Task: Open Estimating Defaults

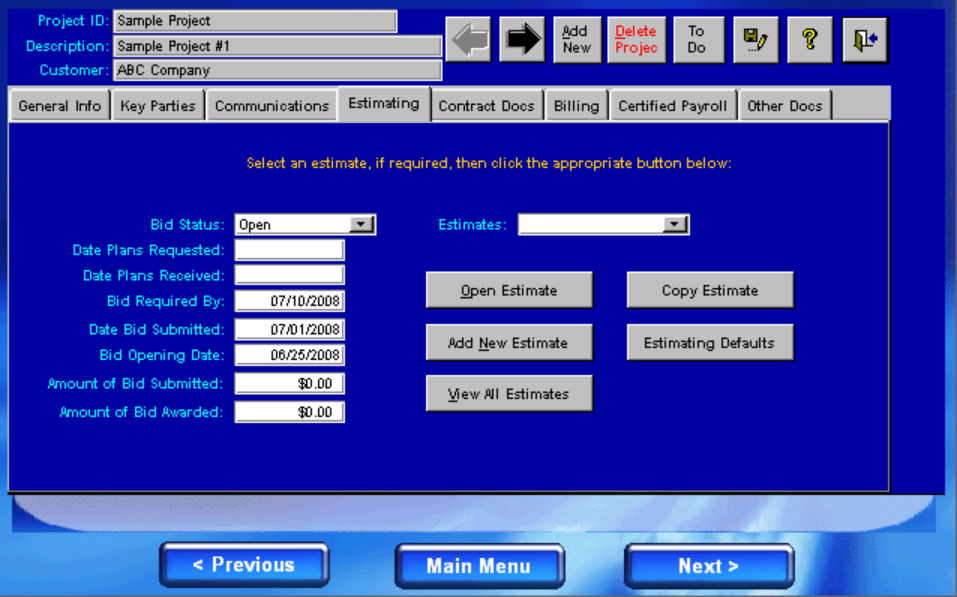Action: pos(710,342)
